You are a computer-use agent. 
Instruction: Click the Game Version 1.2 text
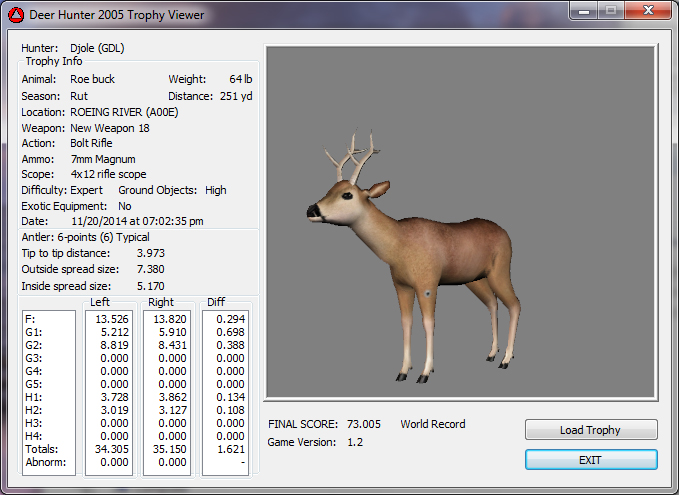coord(353,442)
